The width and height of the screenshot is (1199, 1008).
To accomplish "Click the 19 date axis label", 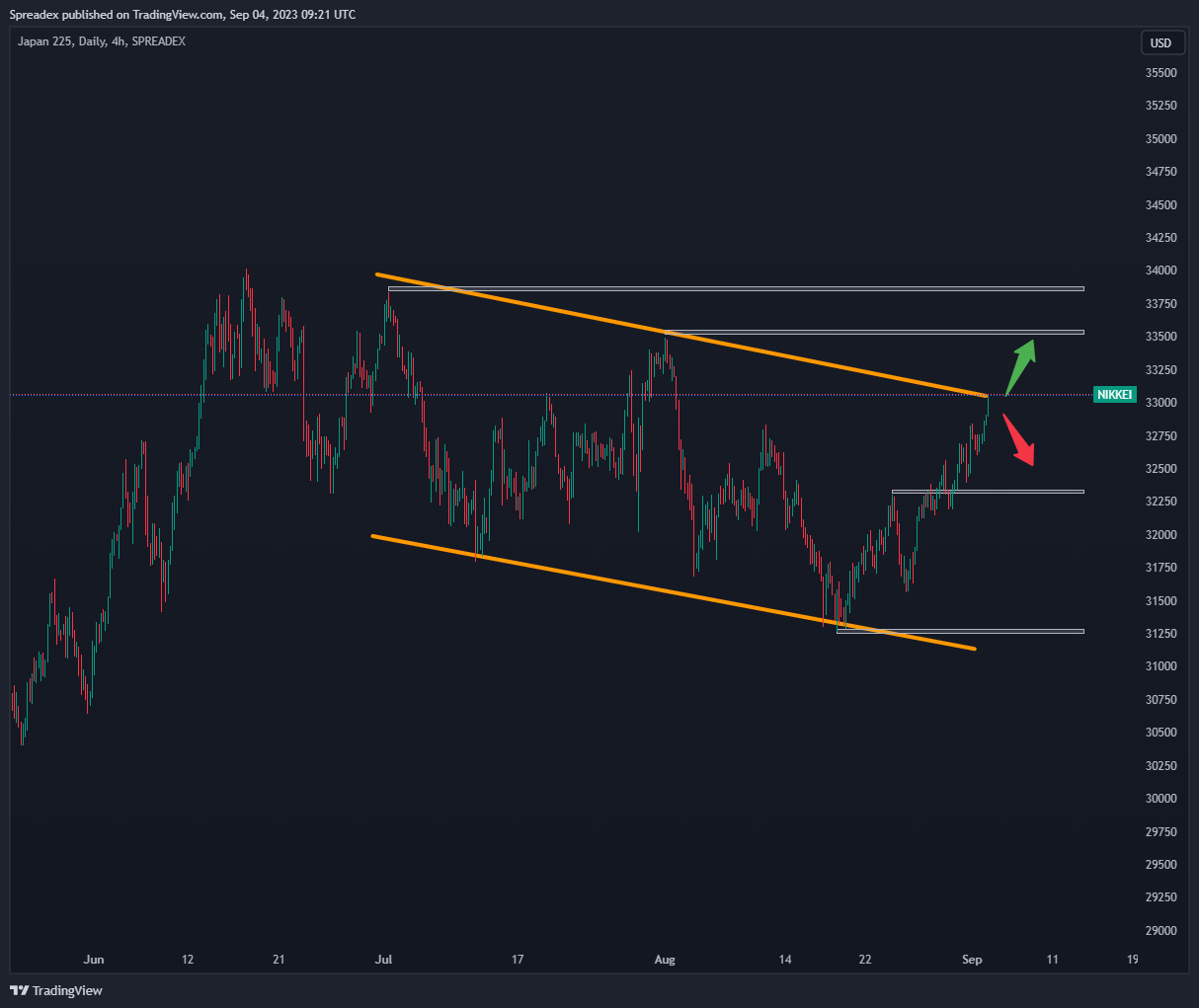I will 1132,960.
